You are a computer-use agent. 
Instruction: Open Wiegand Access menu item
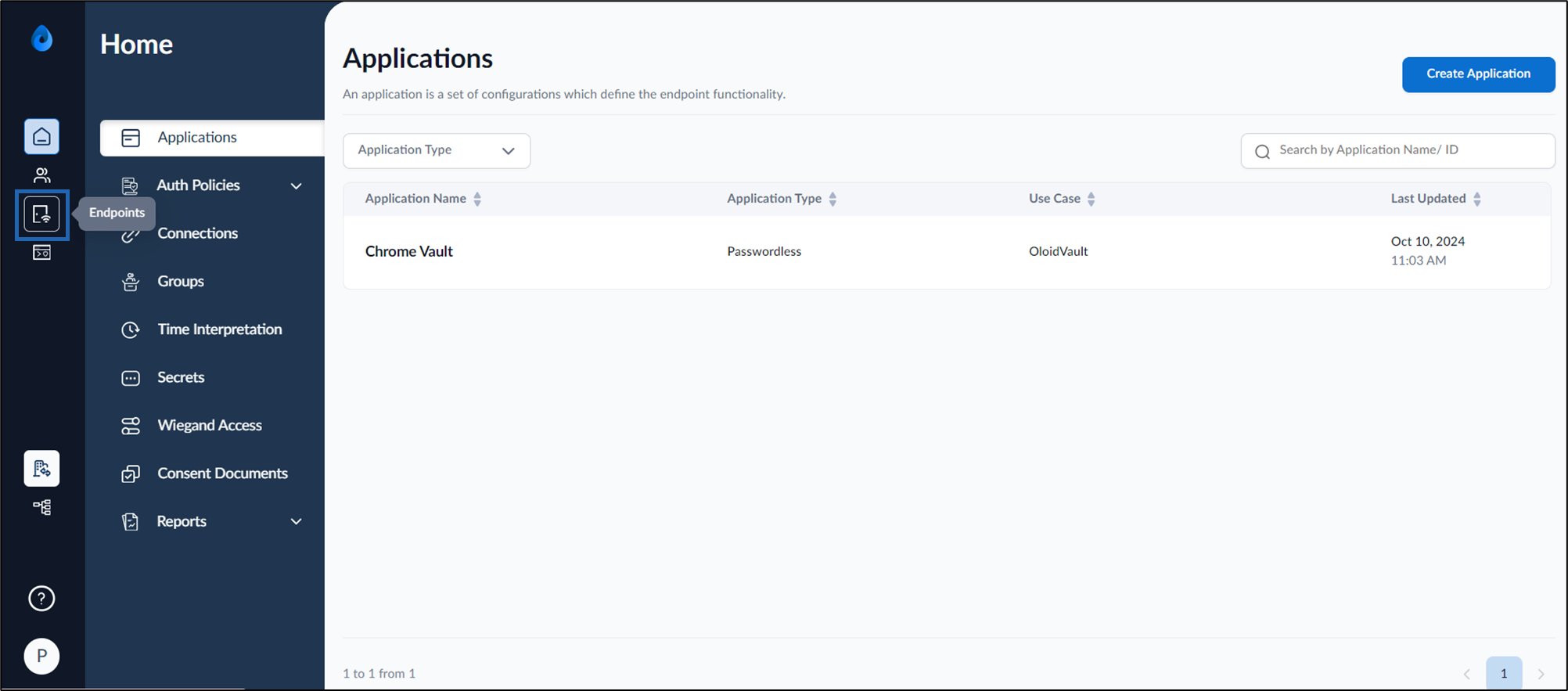[x=210, y=425]
